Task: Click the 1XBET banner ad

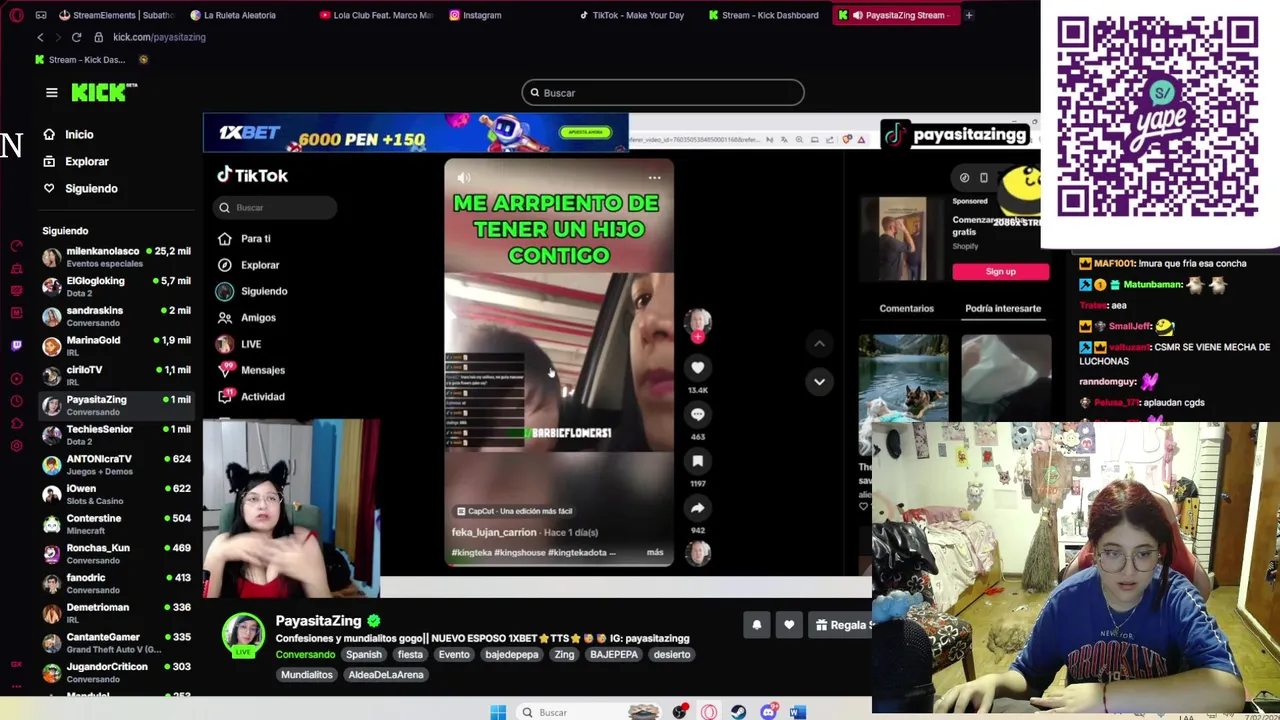Action: coord(415,132)
